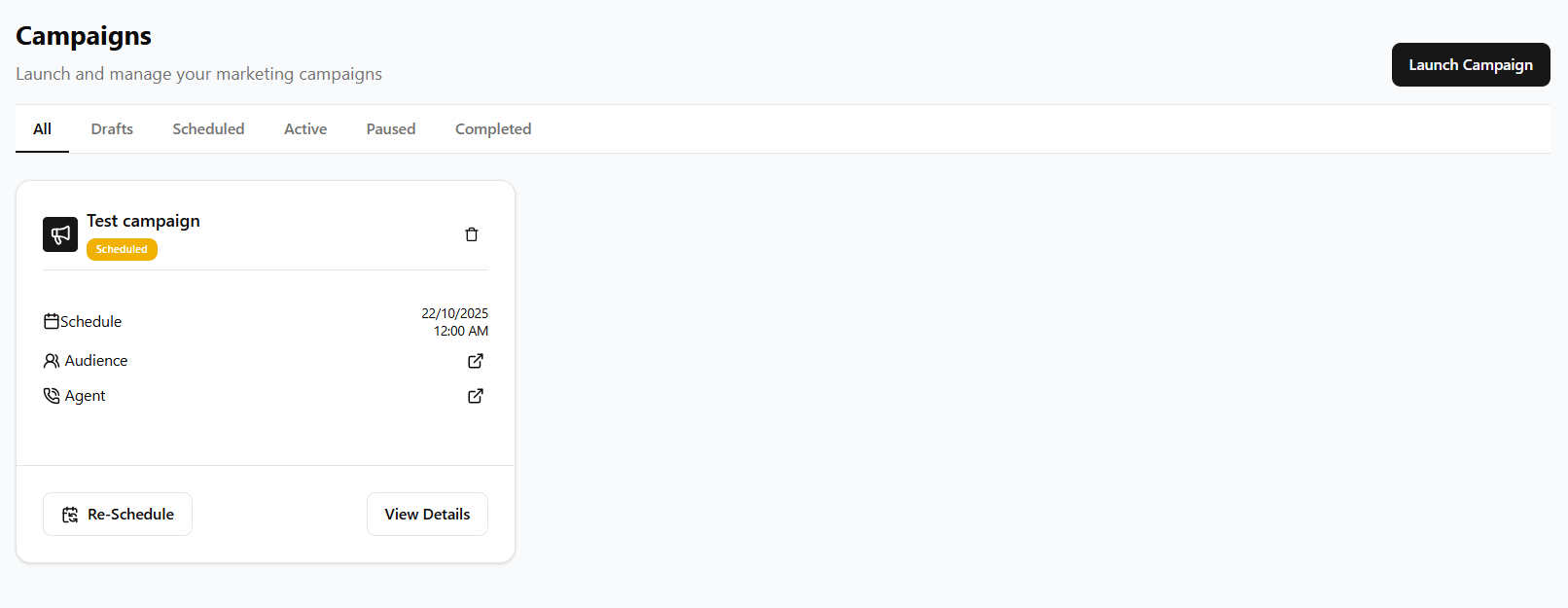Go to the Completed tab
The height and width of the screenshot is (608, 1568).
click(x=493, y=128)
